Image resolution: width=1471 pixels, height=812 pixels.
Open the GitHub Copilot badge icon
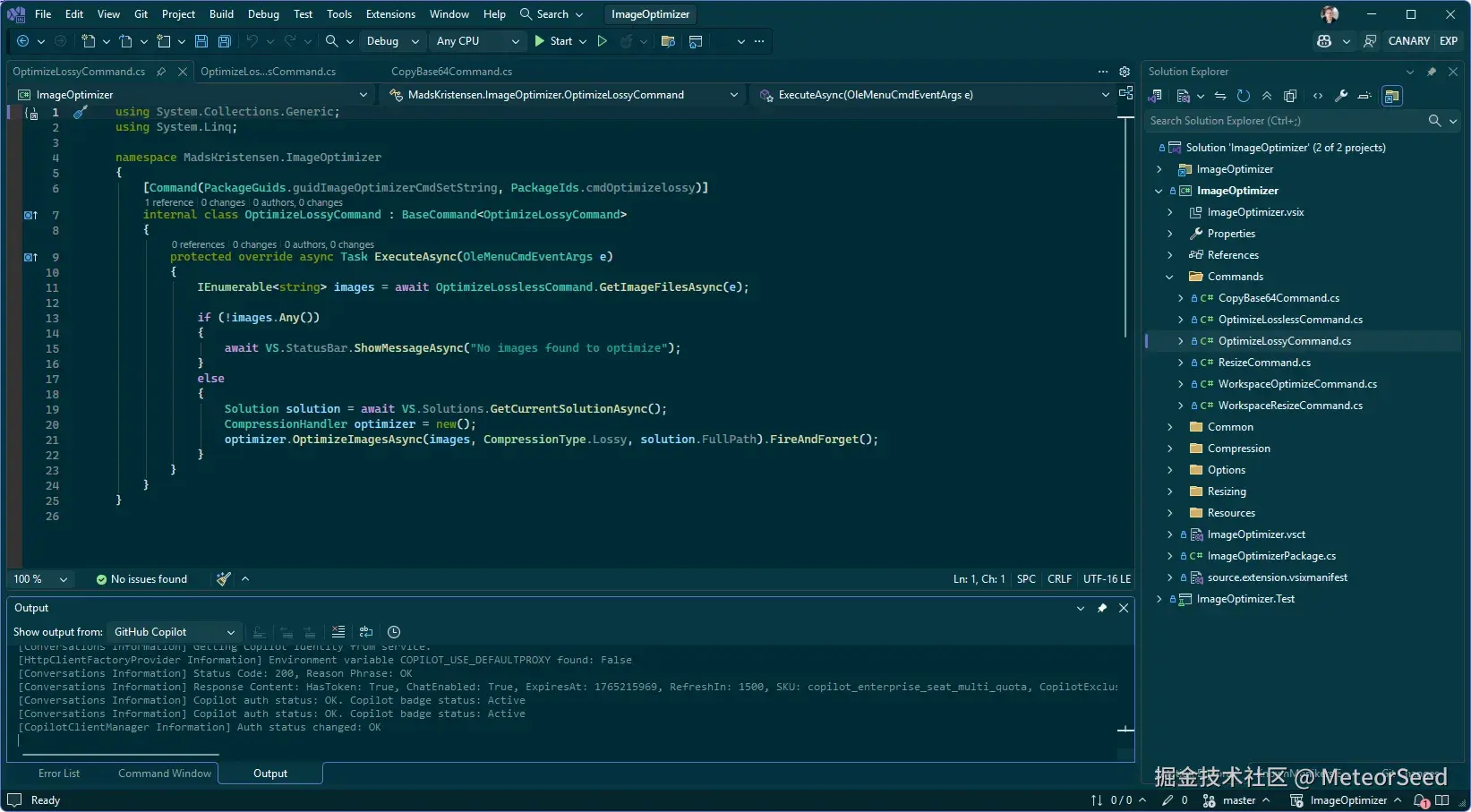[1324, 41]
